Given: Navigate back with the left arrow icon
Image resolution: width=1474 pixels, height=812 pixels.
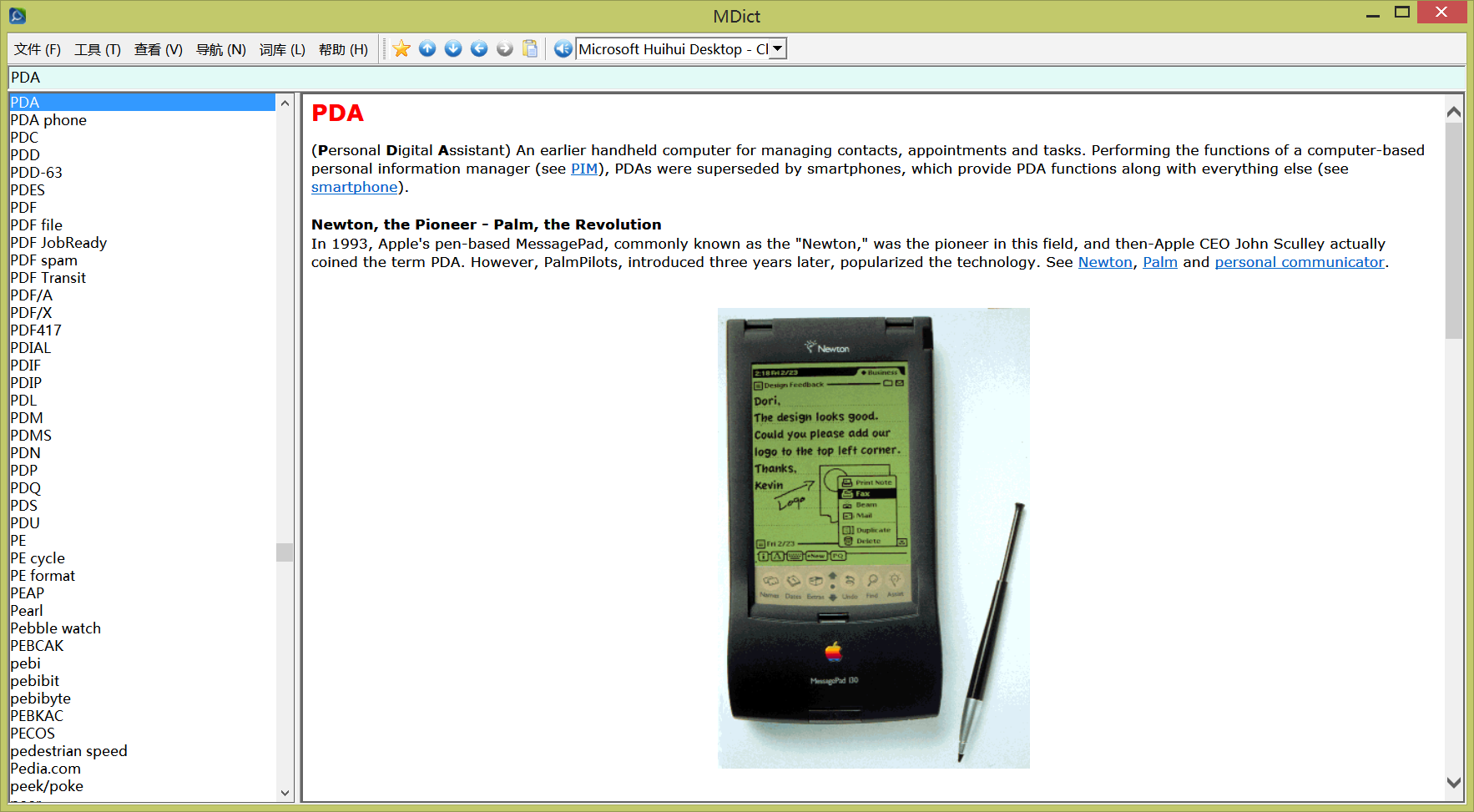Looking at the screenshot, I should (479, 49).
